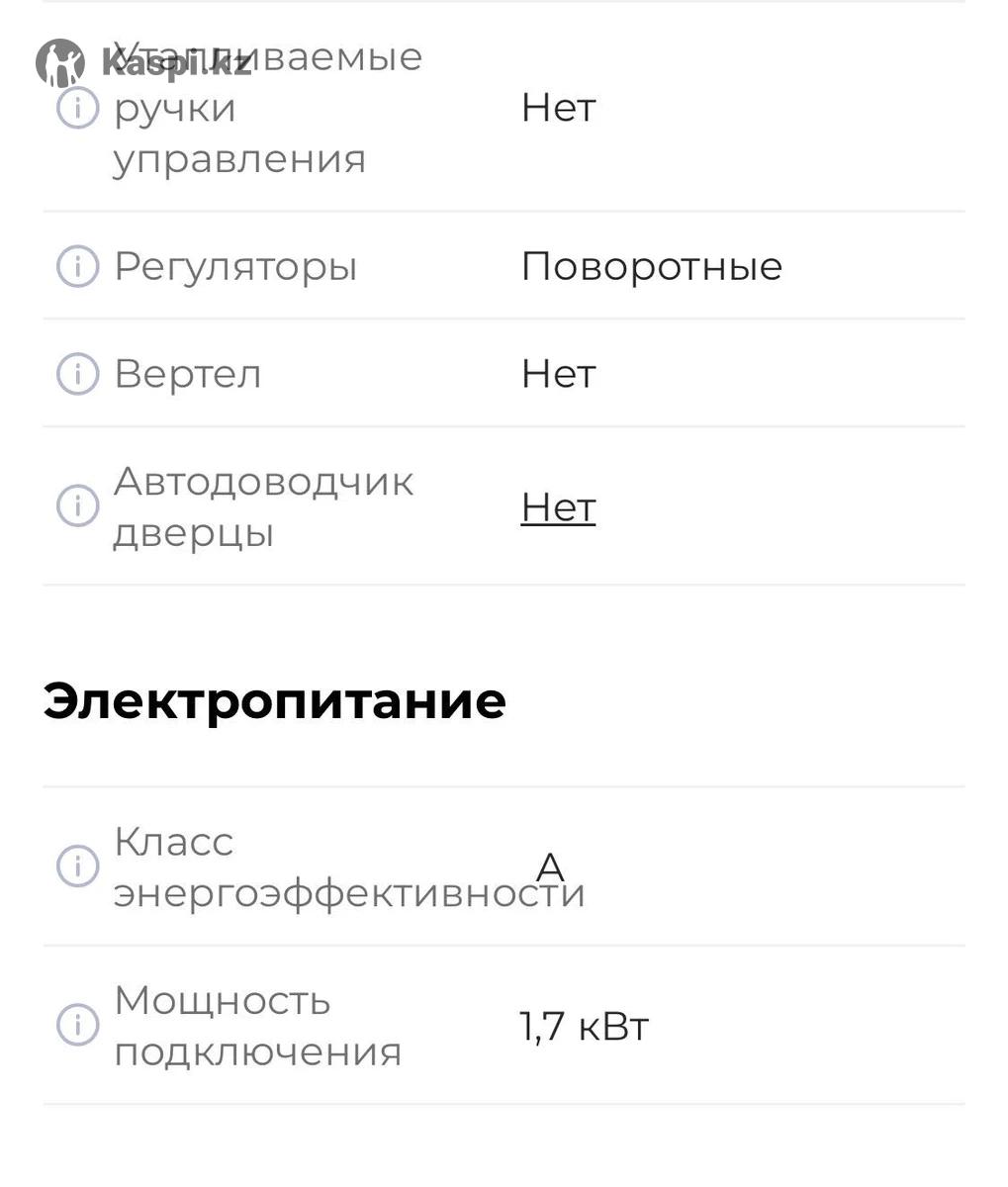Show info for Автодоводчик дверцы
This screenshot has width=1008, height=1187.
pyautogui.click(x=77, y=506)
